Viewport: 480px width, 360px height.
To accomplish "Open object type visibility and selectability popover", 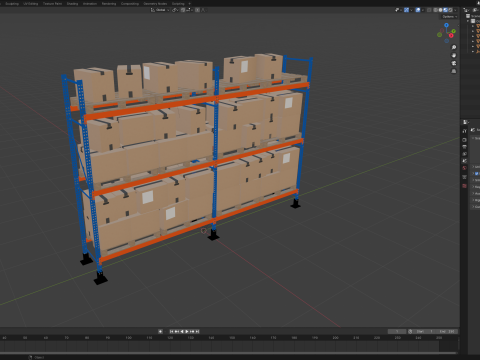I will tap(398, 10).
